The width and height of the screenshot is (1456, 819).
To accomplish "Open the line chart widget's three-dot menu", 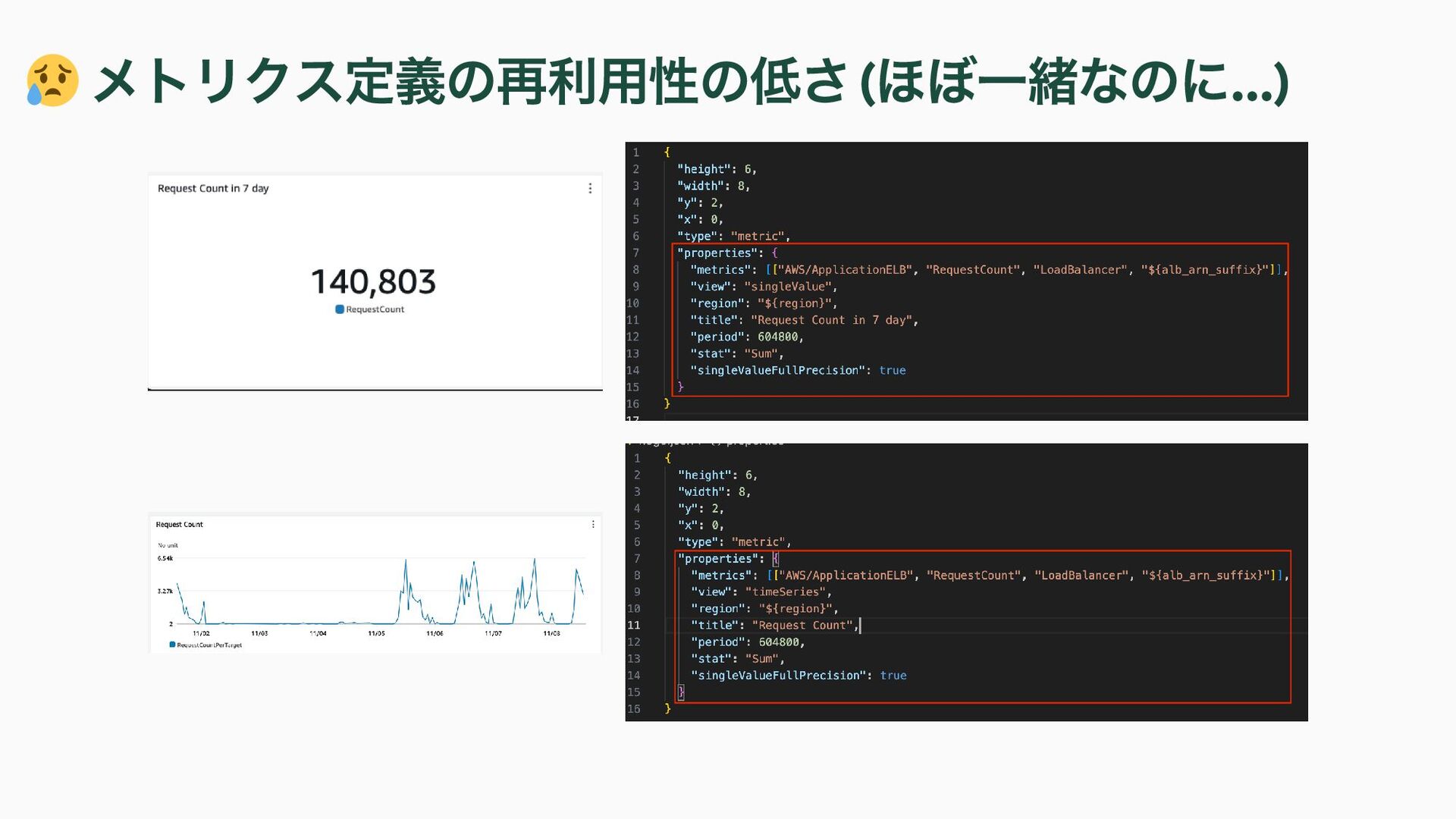I will (593, 524).
